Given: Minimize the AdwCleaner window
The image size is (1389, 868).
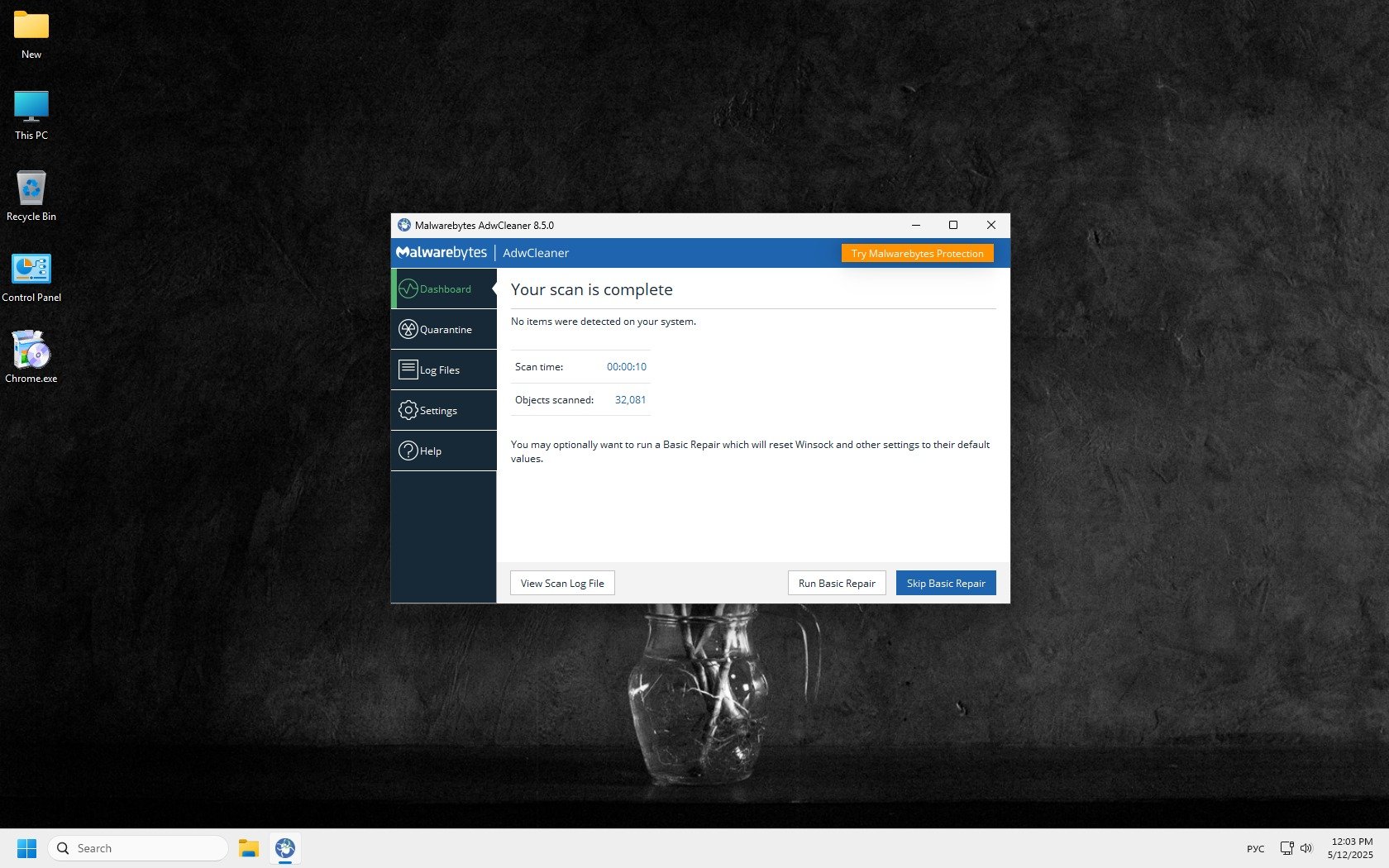Looking at the screenshot, I should (915, 225).
